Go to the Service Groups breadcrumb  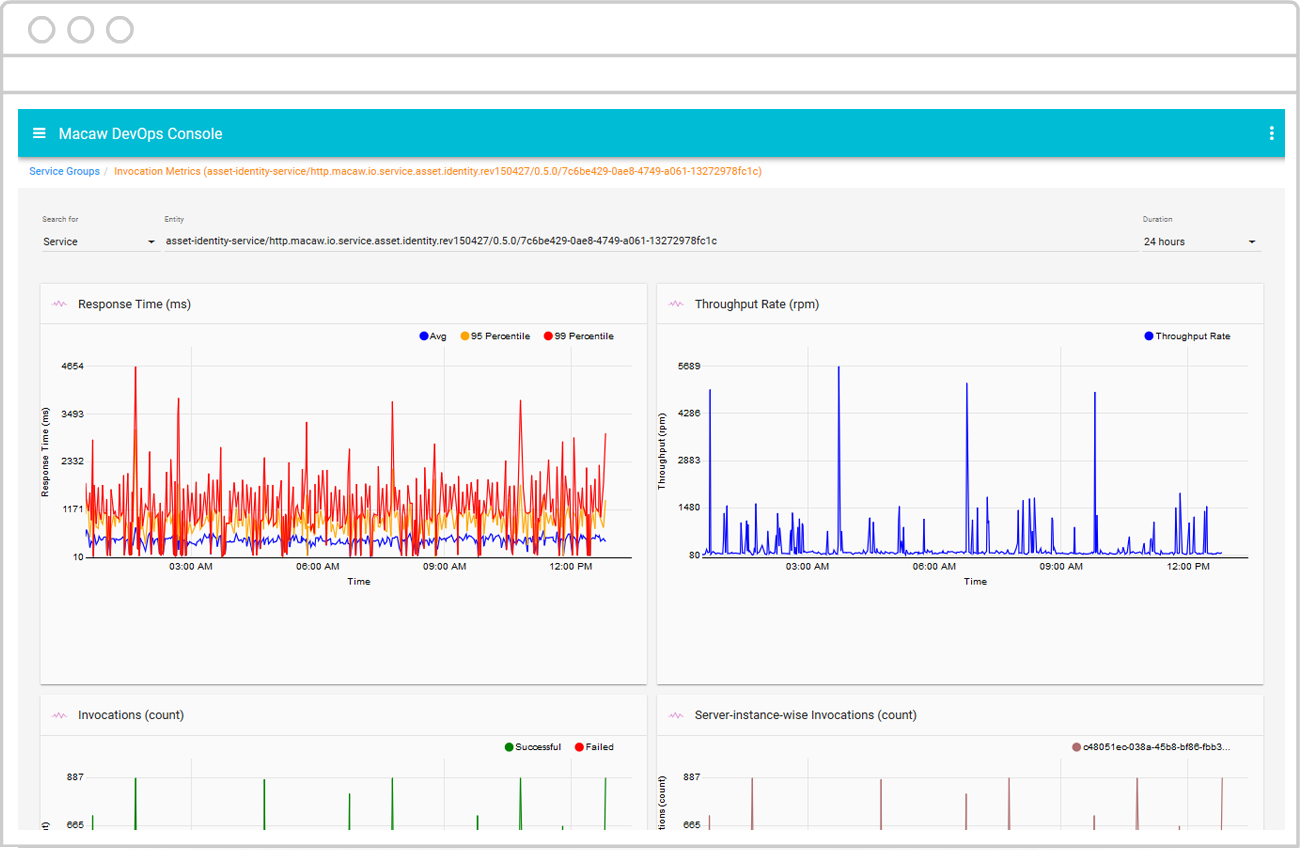[64, 171]
